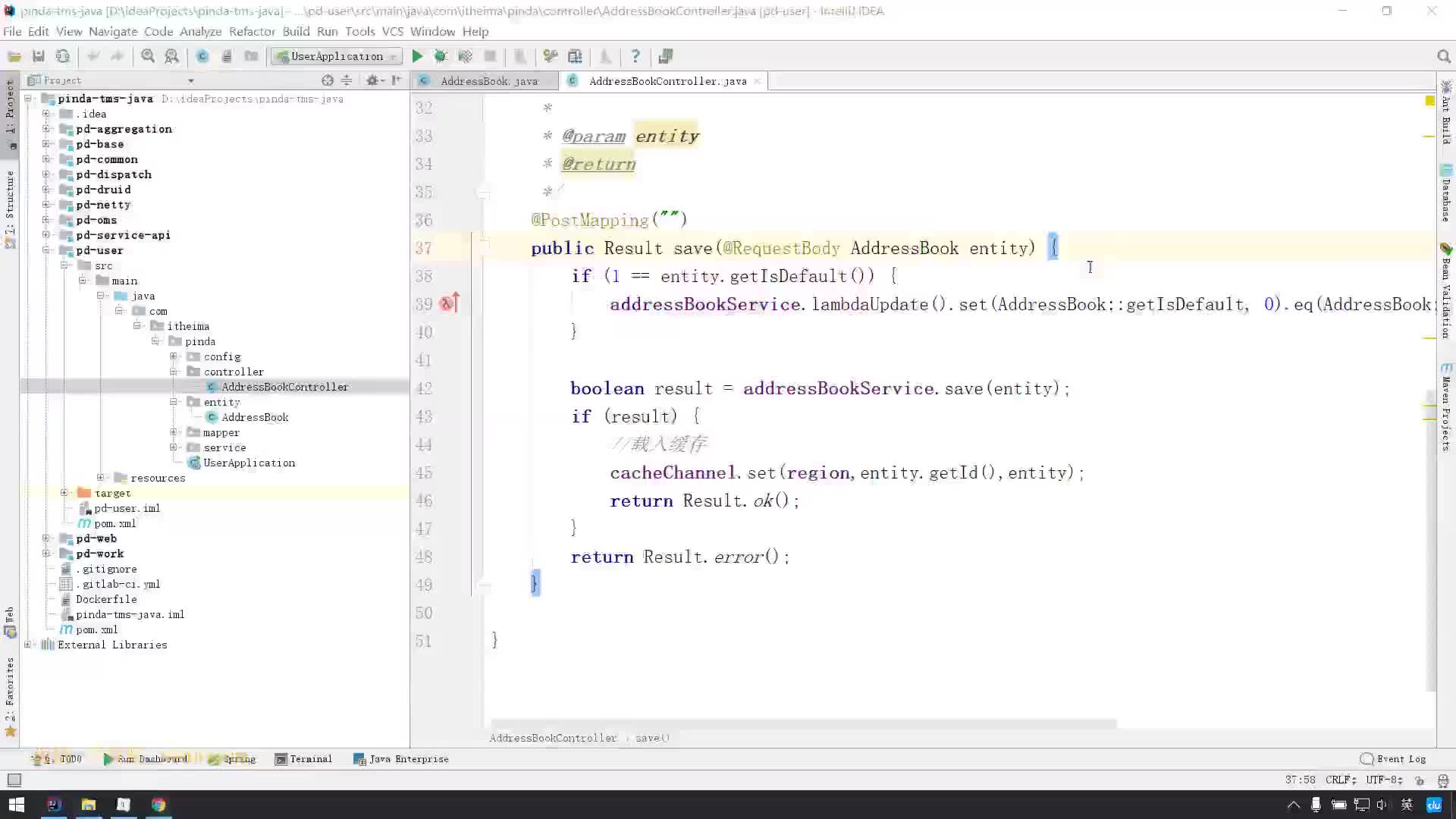Click the Open folder toolbar icon
Screen dimensions: 1456x819
pos(14,56)
